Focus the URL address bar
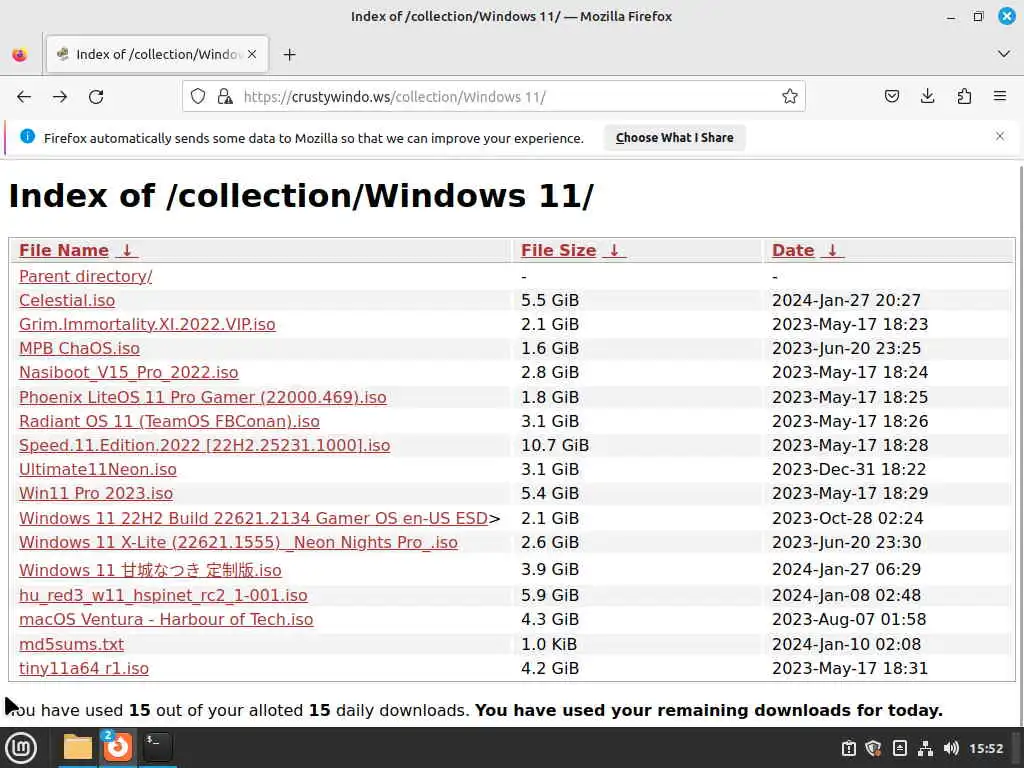The image size is (1024, 768). 493,97
